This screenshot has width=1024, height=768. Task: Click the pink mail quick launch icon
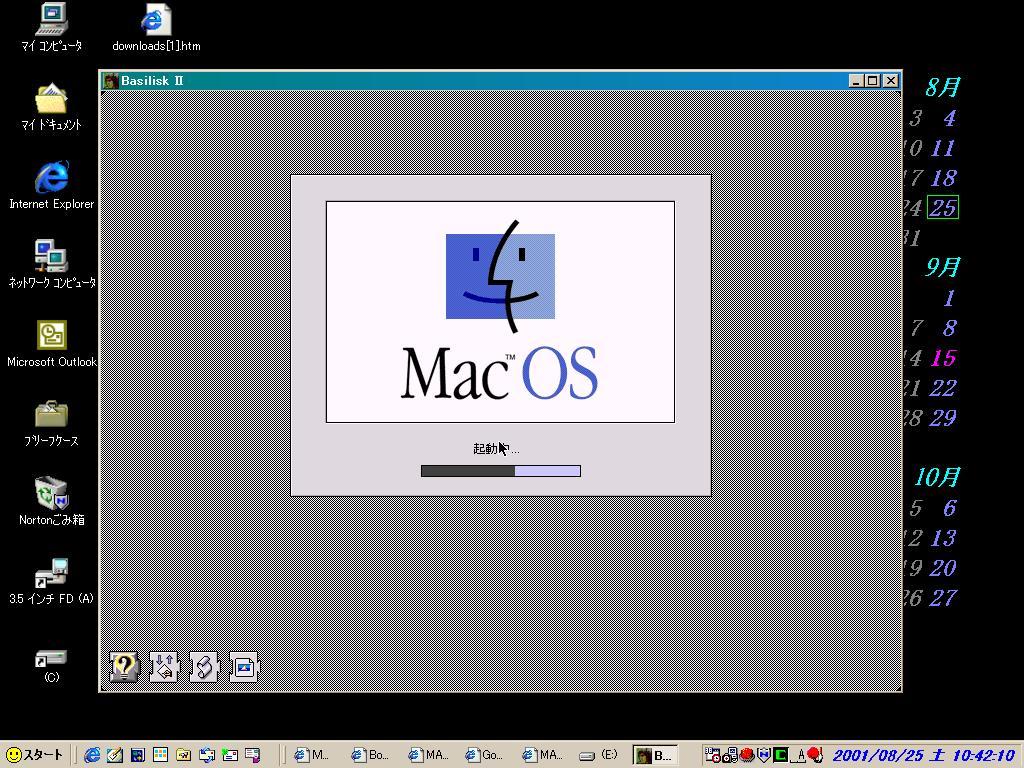(252, 755)
